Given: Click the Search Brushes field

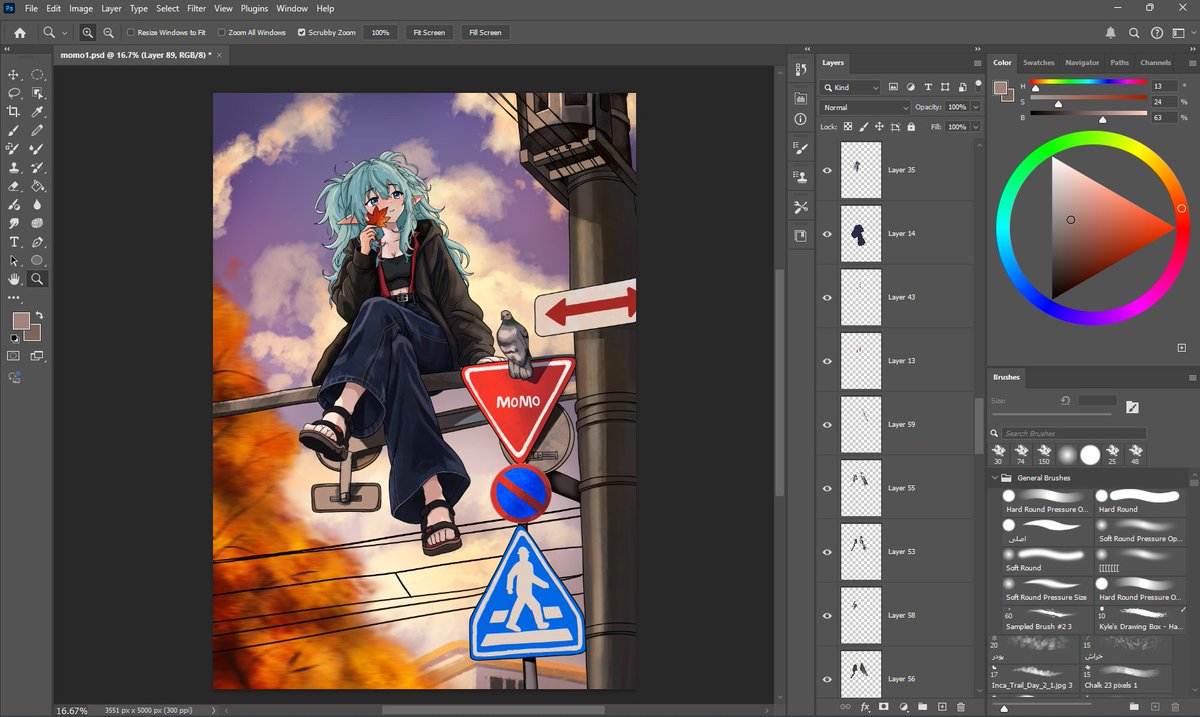Looking at the screenshot, I should (x=1074, y=433).
